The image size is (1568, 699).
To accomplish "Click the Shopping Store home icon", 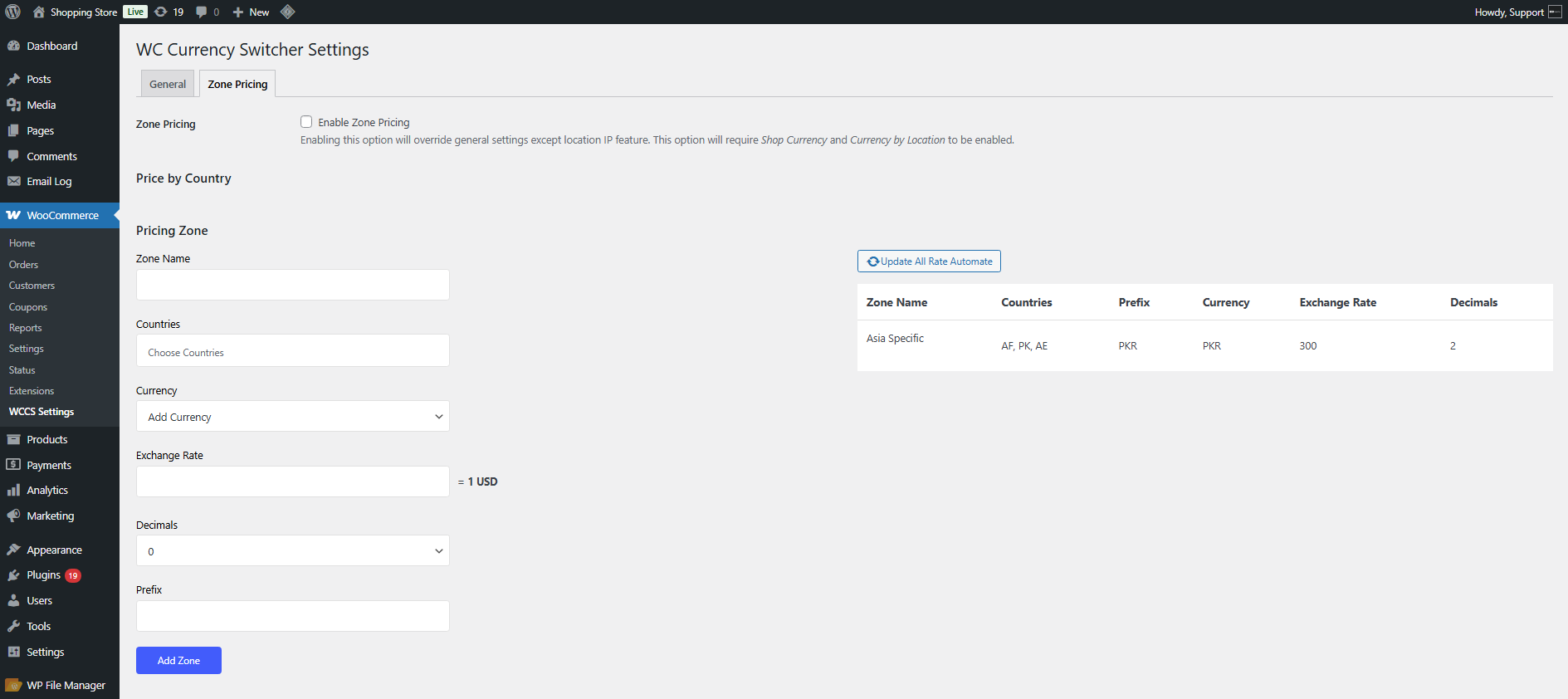I will click(39, 12).
